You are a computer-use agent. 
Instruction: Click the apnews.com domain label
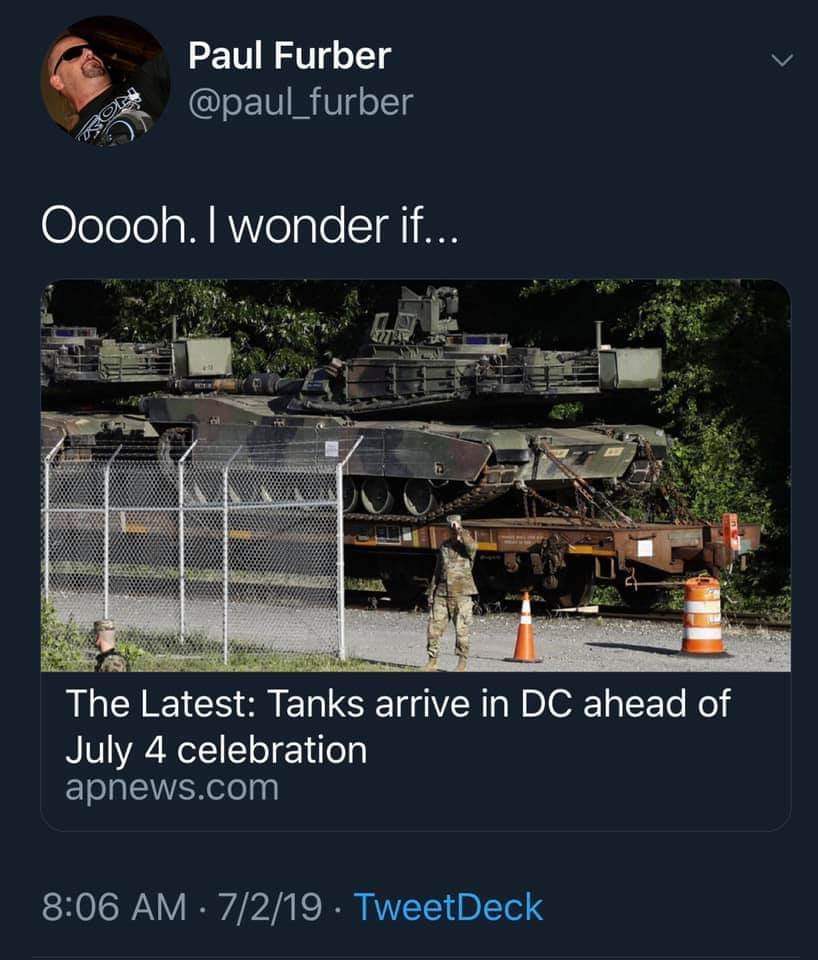click(x=172, y=787)
